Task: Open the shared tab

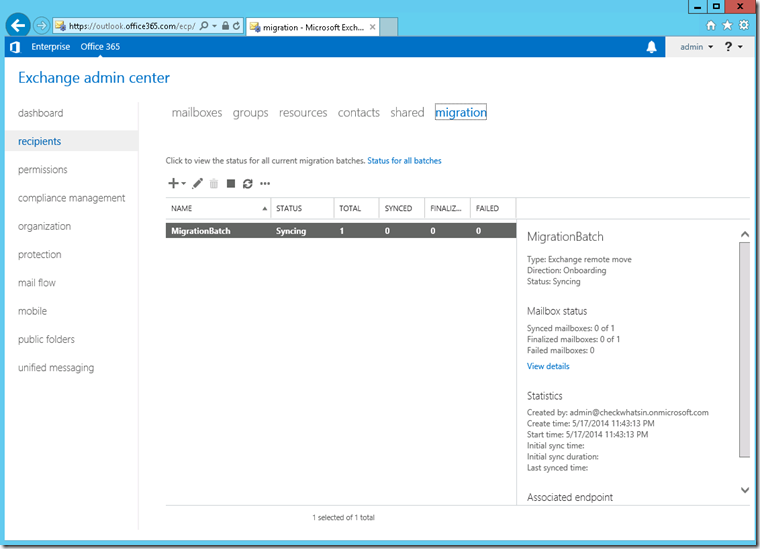Action: pyautogui.click(x=407, y=112)
